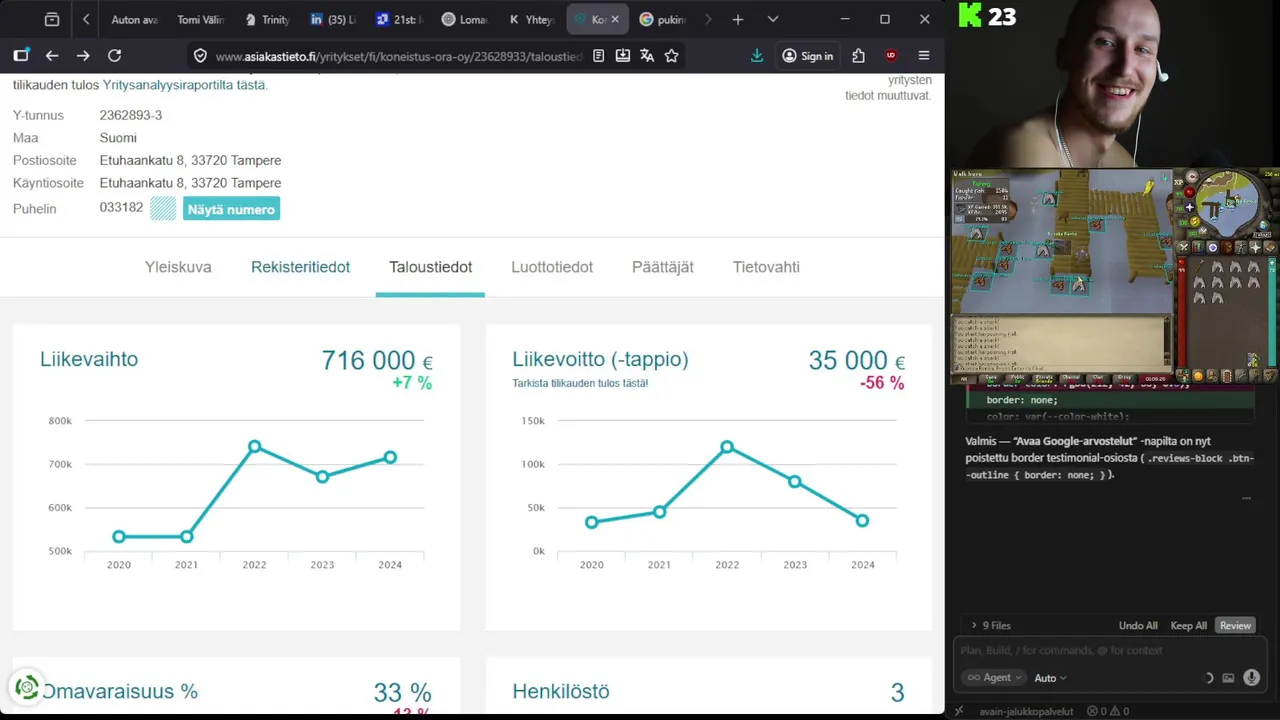
Task: Click 2023 data point on Liikevoitto chart
Action: [x=795, y=482]
